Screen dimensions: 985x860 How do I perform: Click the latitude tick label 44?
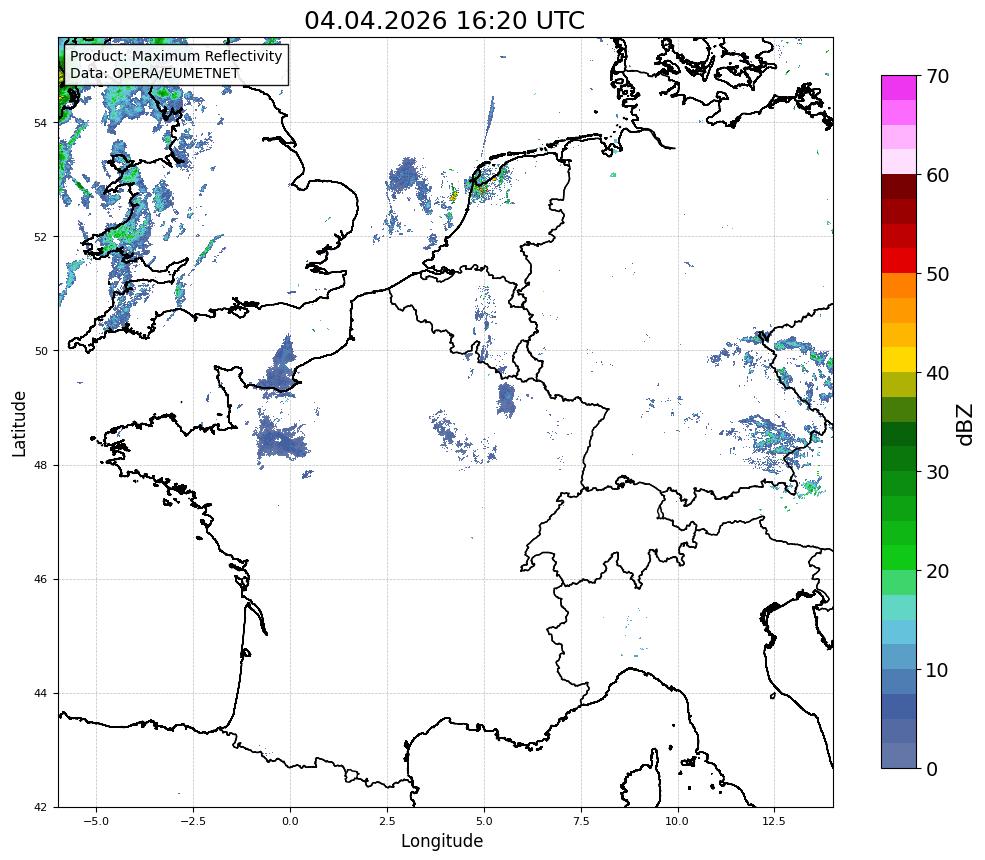[x=40, y=694]
